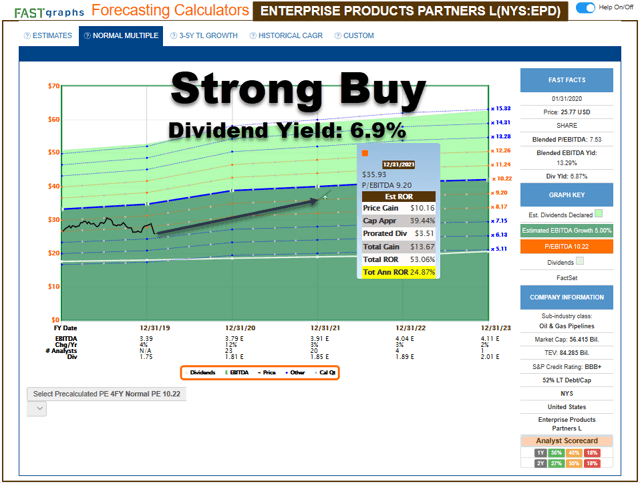Click red 18% box in 1Y row
This screenshot has height=484, width=640.
pos(592,453)
